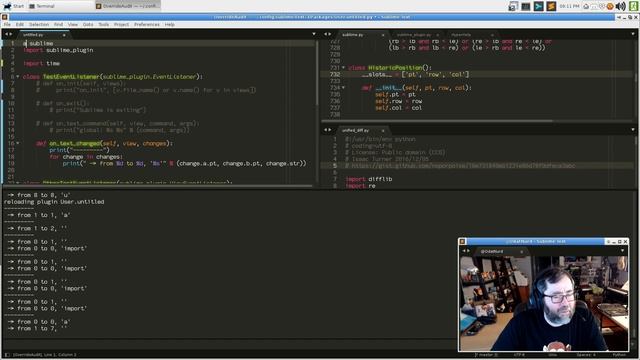Click 'reloading plugin User.untitled' console line
Viewport: 640px width, 360px height.
54,202
